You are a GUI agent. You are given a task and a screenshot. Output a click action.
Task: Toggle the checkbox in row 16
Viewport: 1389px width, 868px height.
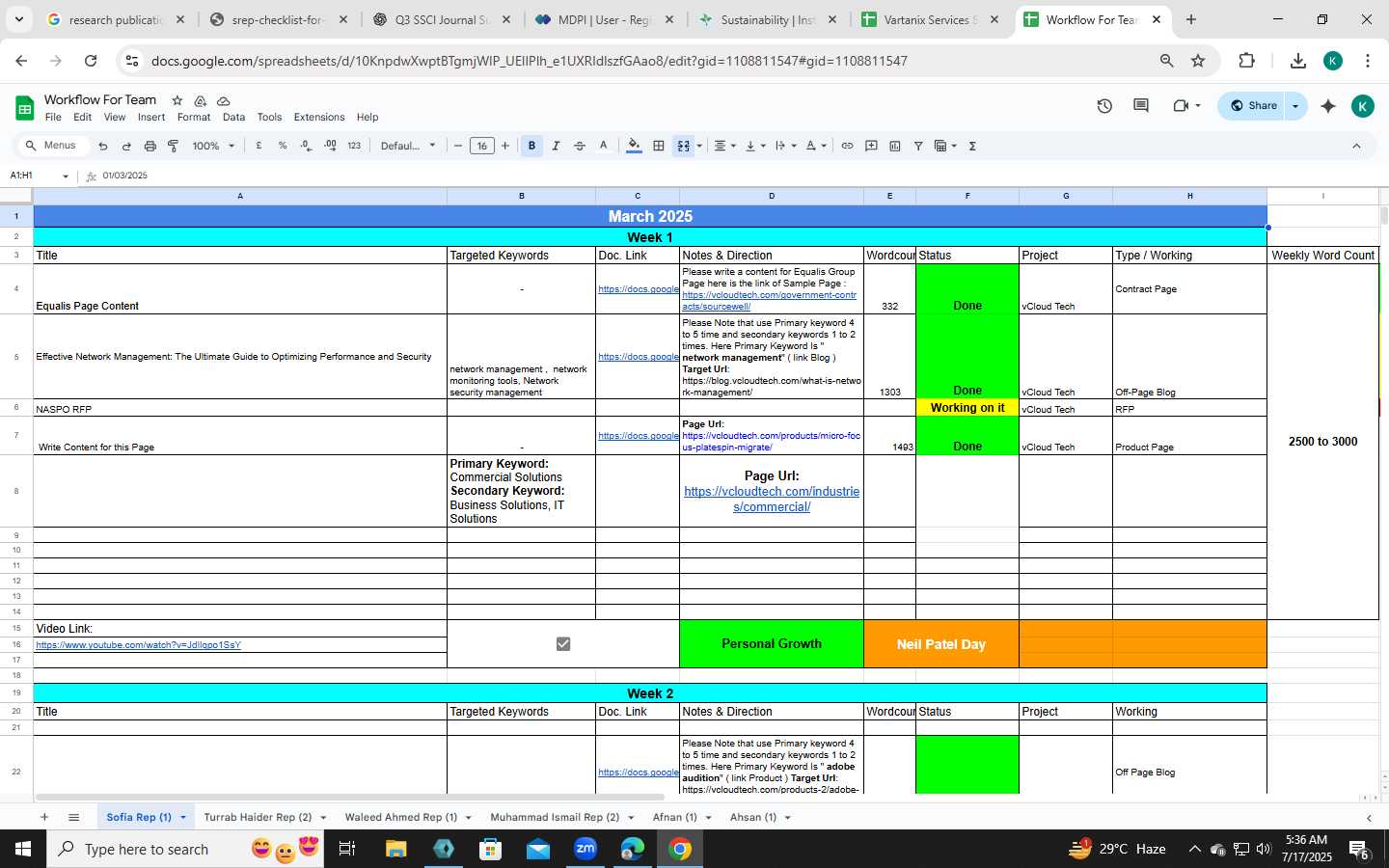pos(563,643)
